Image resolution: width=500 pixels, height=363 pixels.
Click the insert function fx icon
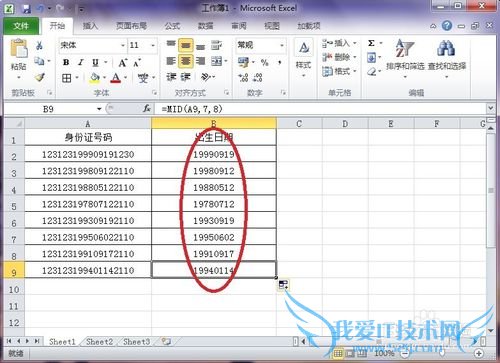(x=147, y=109)
